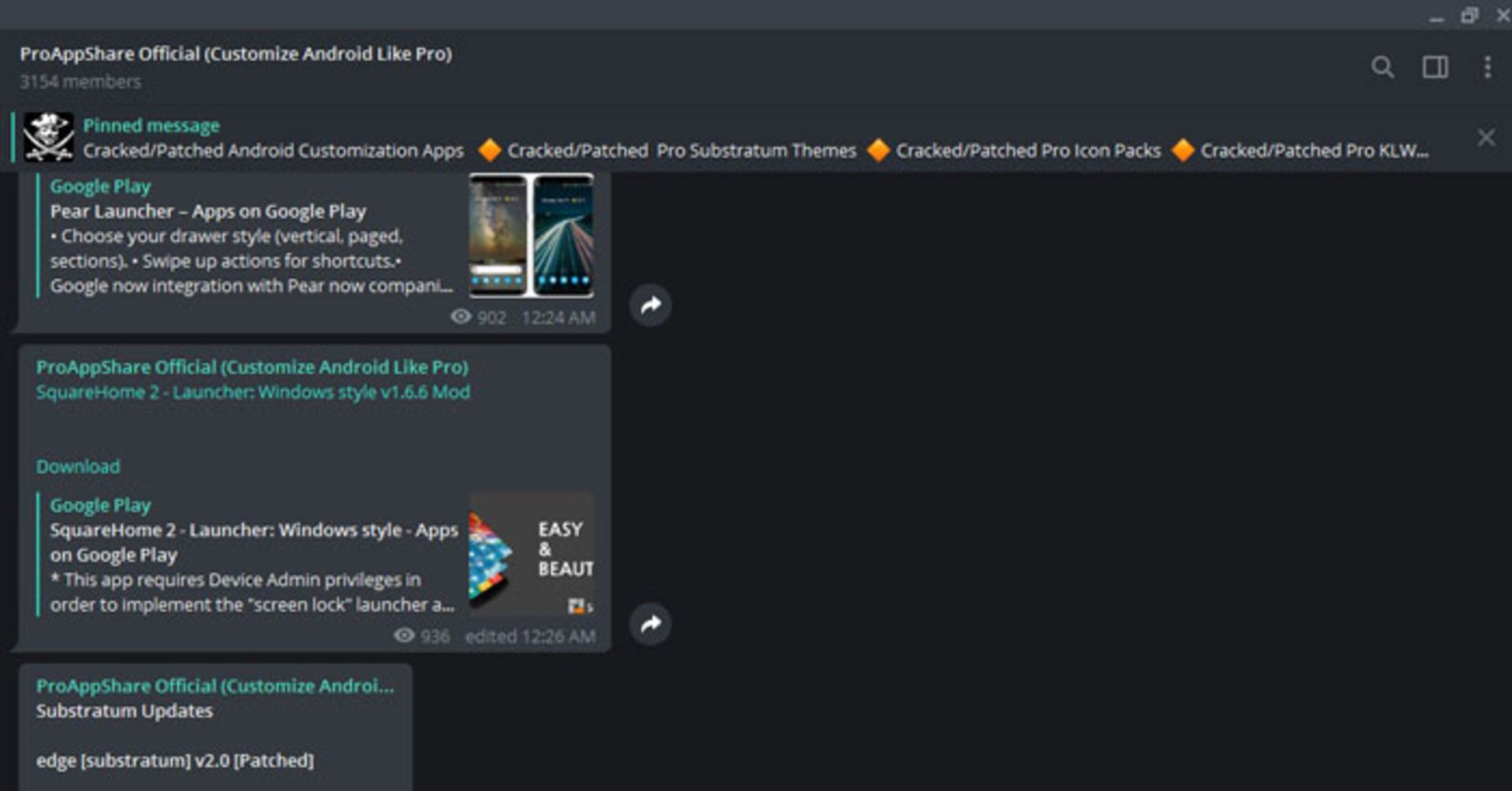Image resolution: width=1512 pixels, height=791 pixels.
Task: Forward the Pear Launcher message
Action: pyautogui.click(x=650, y=305)
